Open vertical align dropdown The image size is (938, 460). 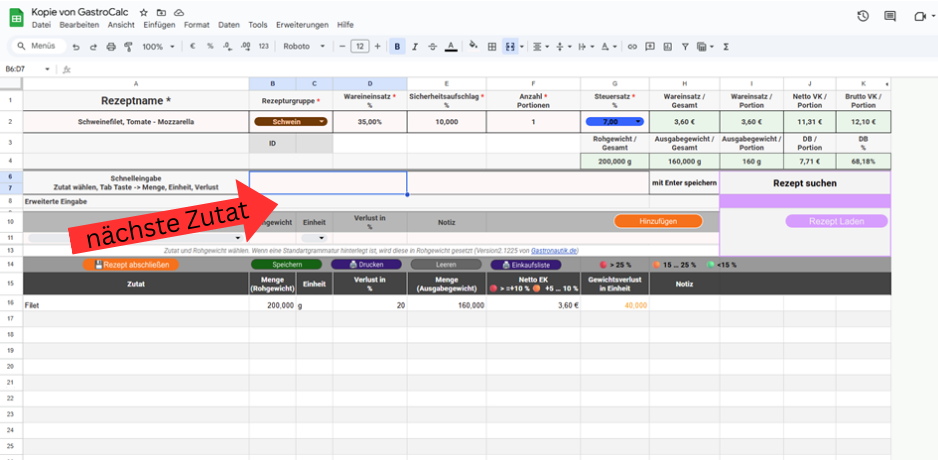(563, 47)
